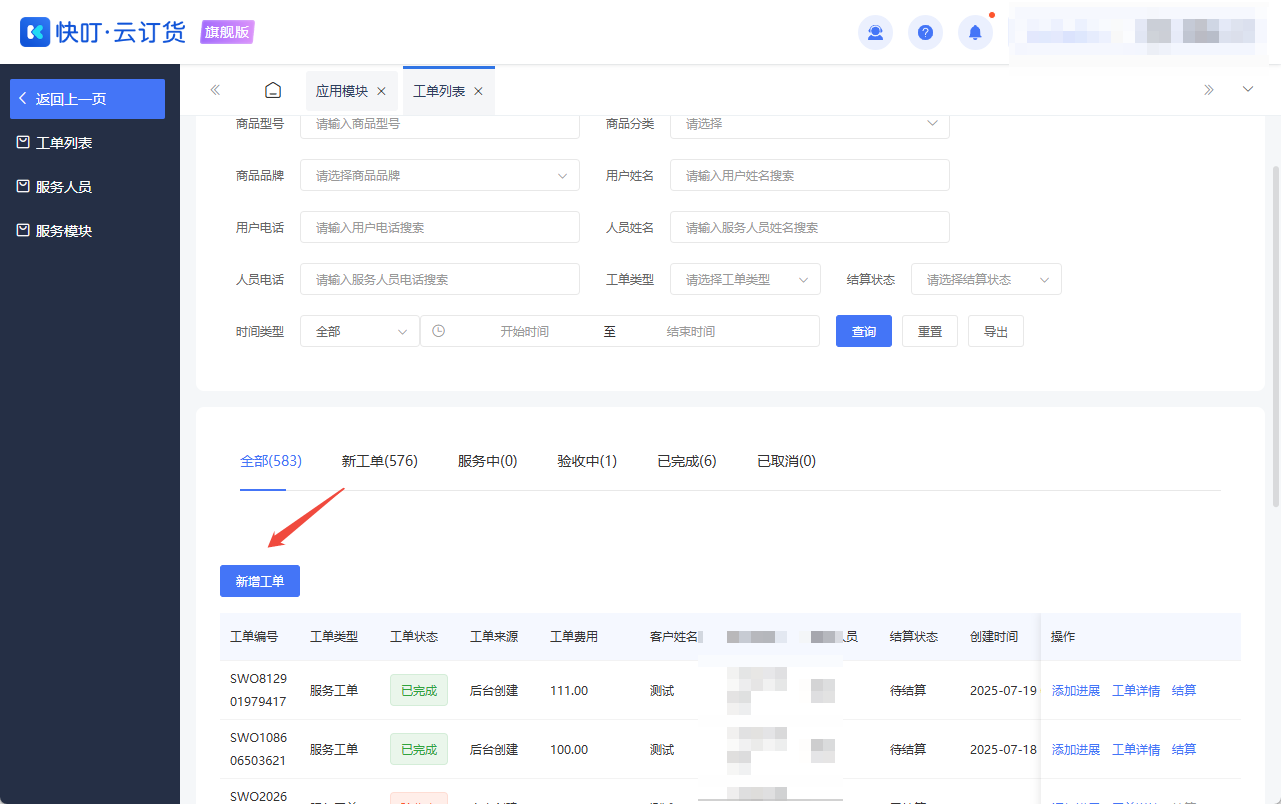This screenshot has width=1281, height=804.
Task: Return using 返回上一页 button
Action: coord(87,99)
